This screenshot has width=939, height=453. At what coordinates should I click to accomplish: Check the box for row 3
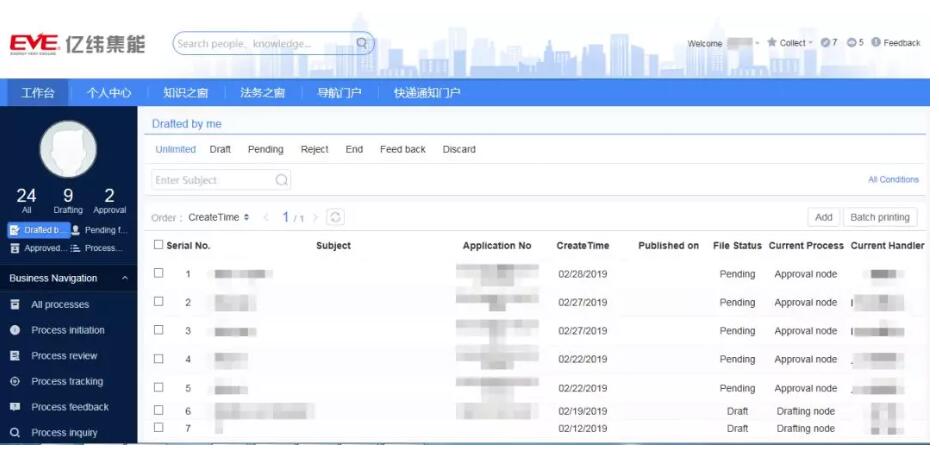(x=158, y=330)
